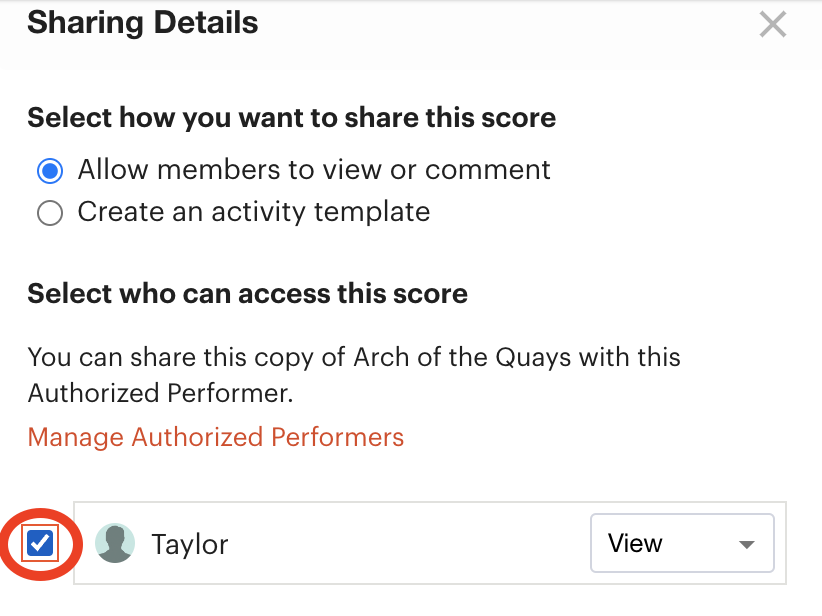
Task: Select the Allow members to view radio button
Action: 50,171
